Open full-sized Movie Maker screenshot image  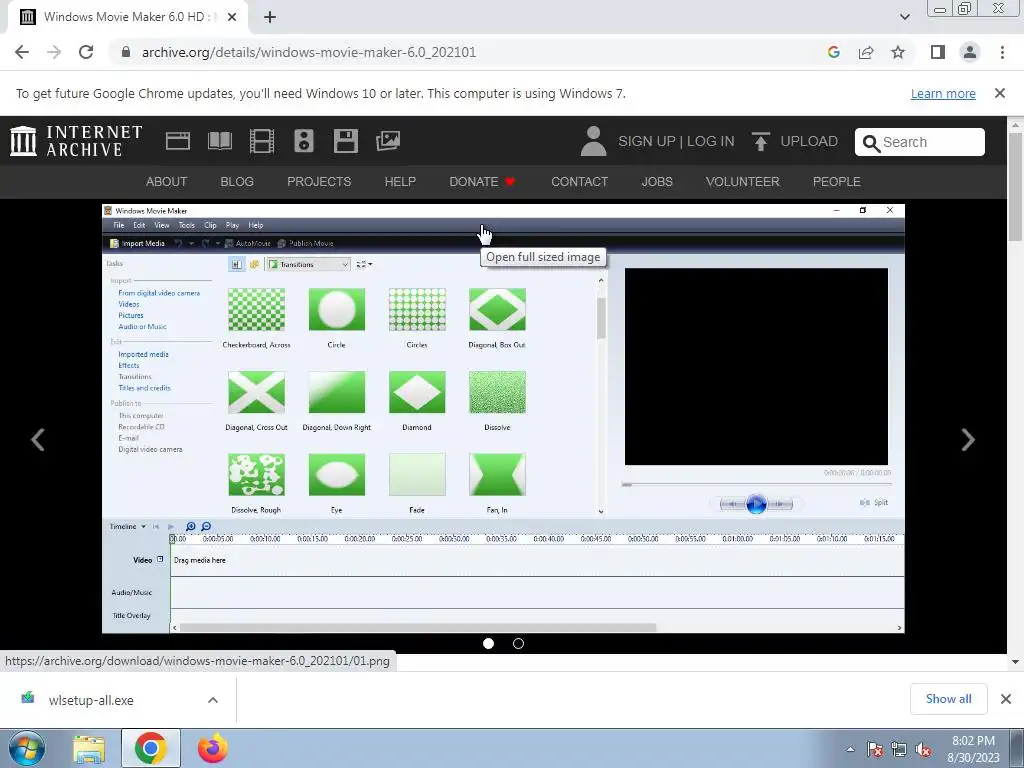(x=503, y=418)
